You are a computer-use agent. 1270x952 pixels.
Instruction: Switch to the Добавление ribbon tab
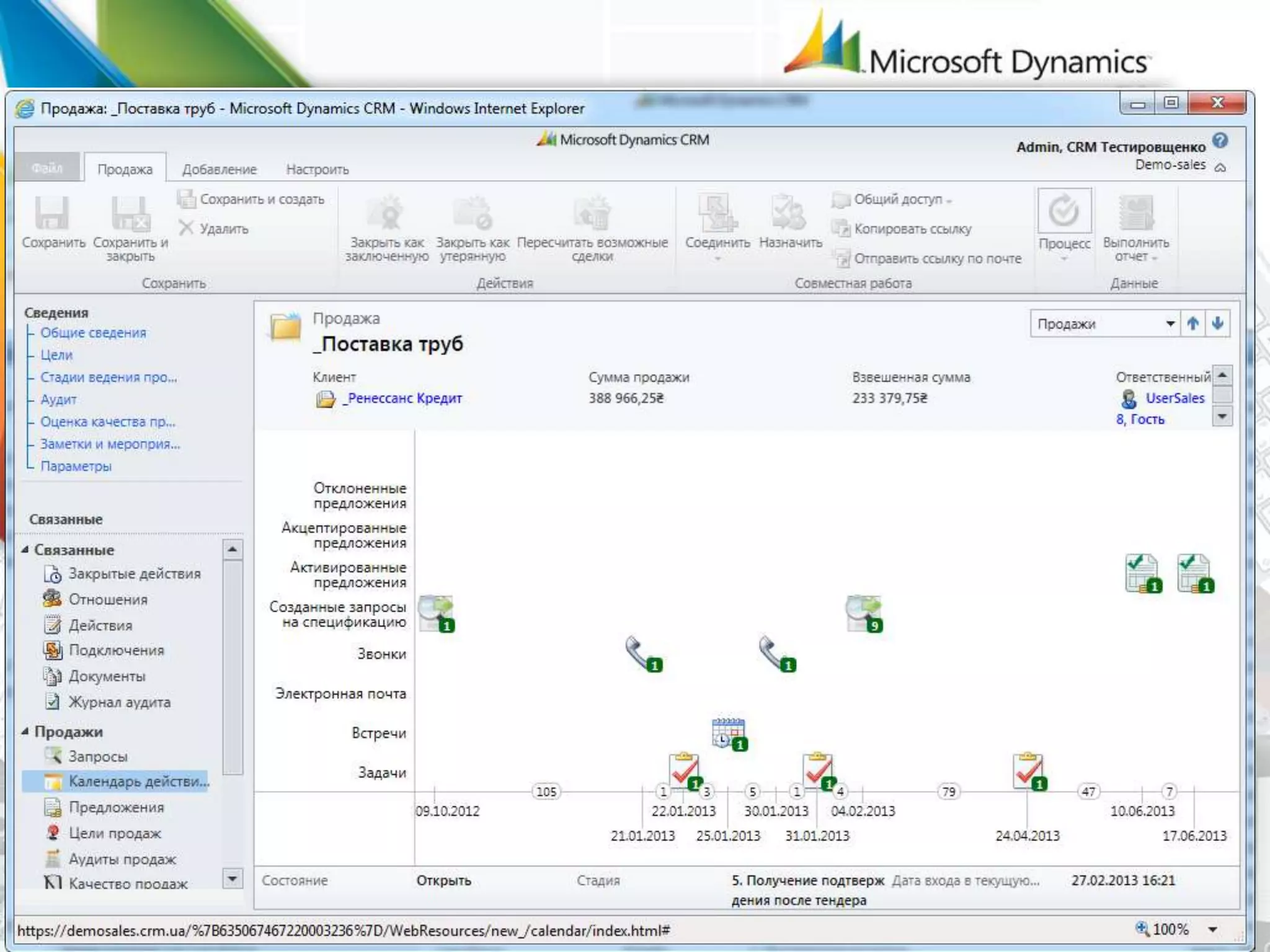[219, 169]
